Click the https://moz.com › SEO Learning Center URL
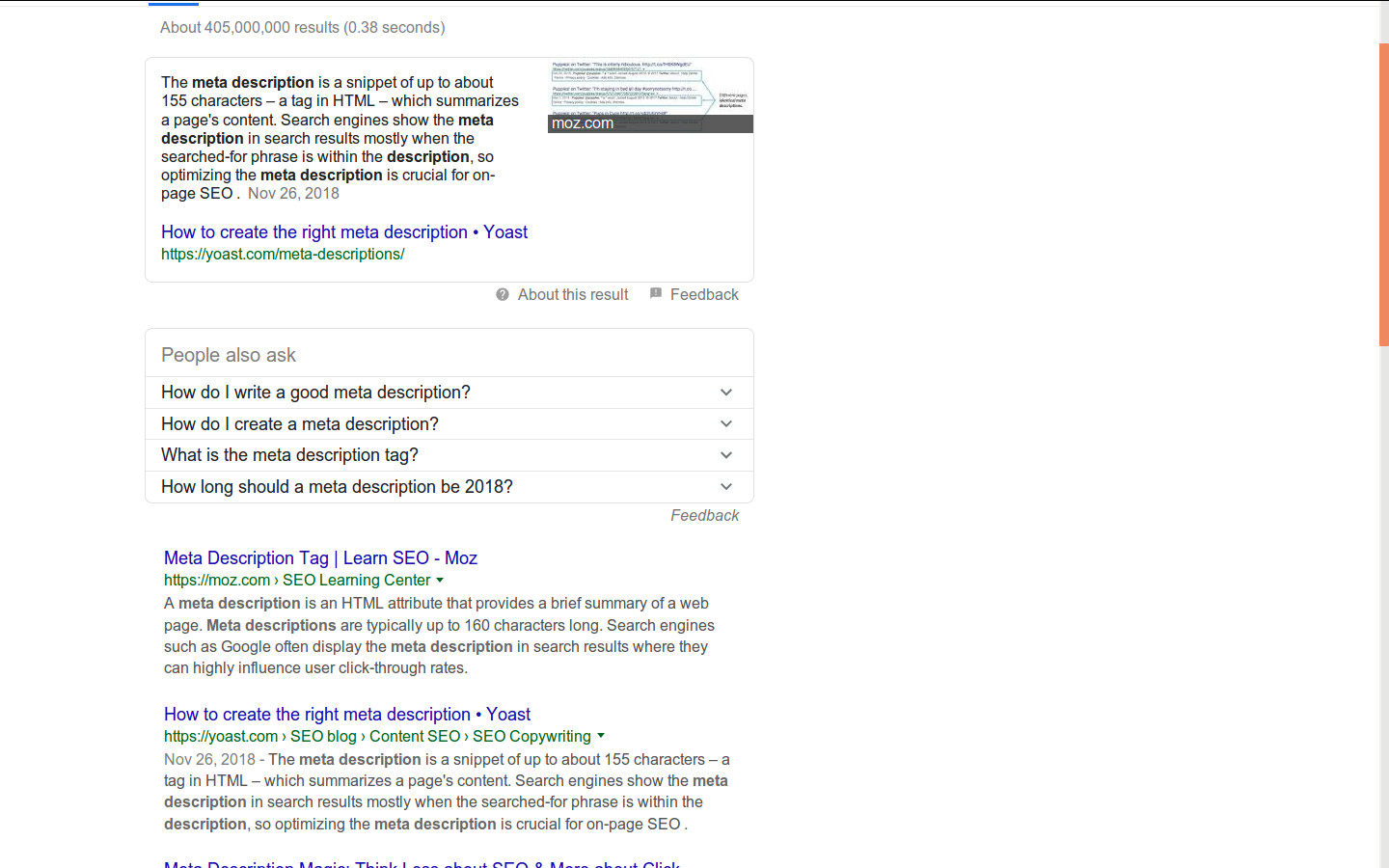The width and height of the screenshot is (1389, 868). pos(297,580)
